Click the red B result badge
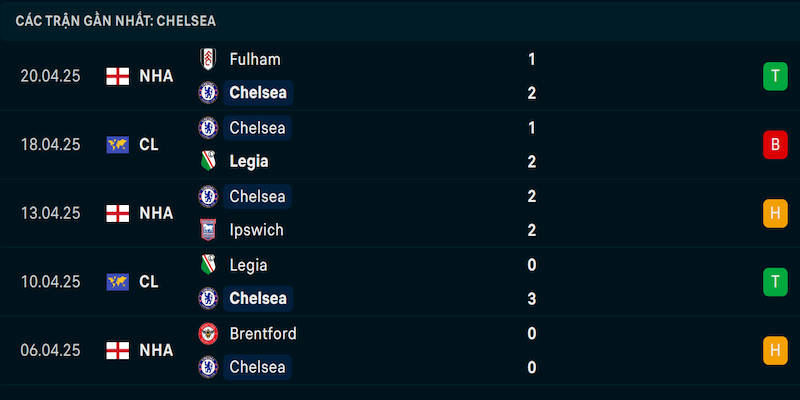This screenshot has height=400, width=800. pos(775,145)
